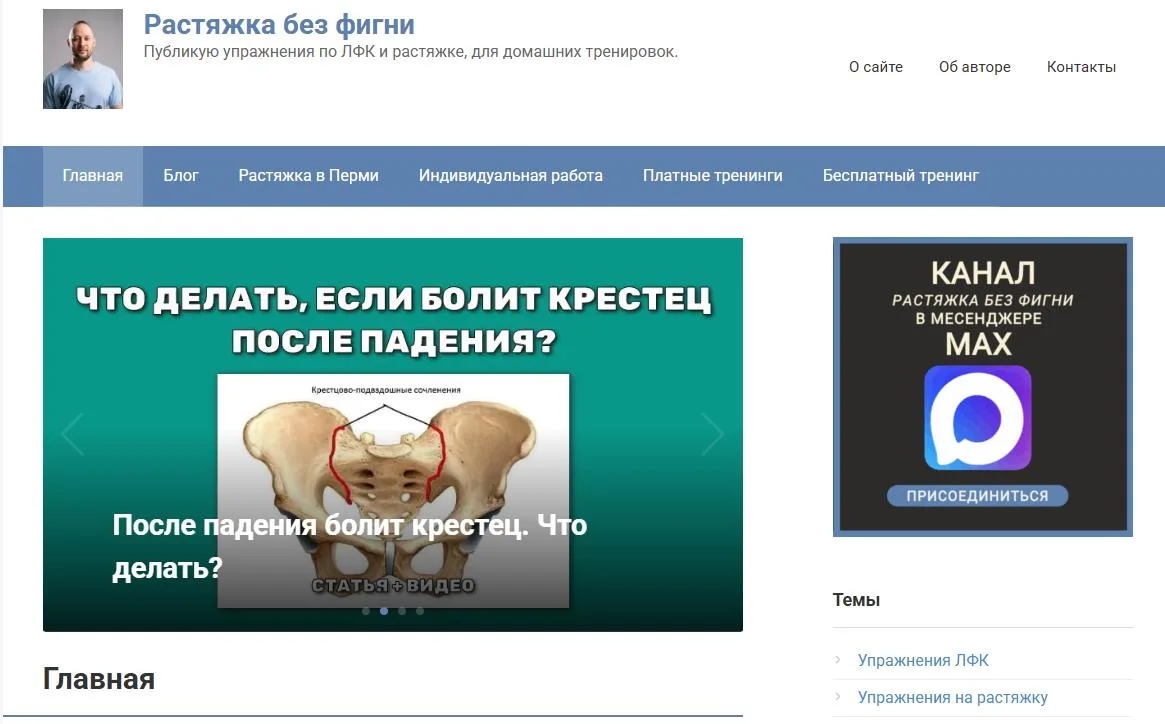Click the "Статья+видео" slide label
1165x724 pixels.
point(393,586)
